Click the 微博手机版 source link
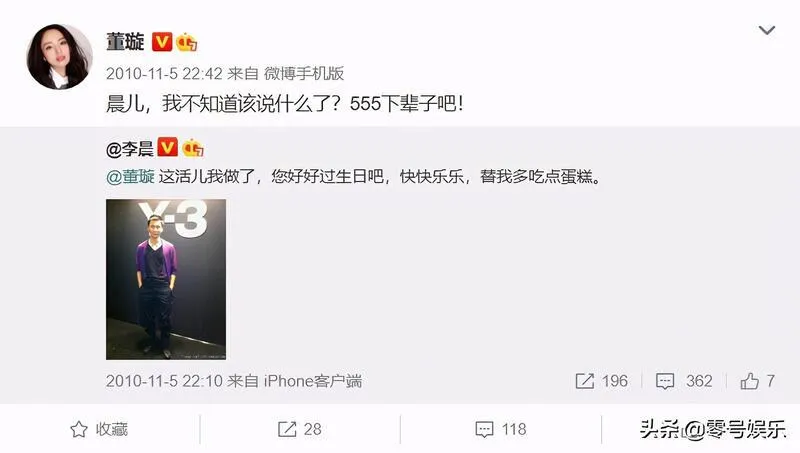Image resolution: width=800 pixels, height=453 pixels. (304, 73)
